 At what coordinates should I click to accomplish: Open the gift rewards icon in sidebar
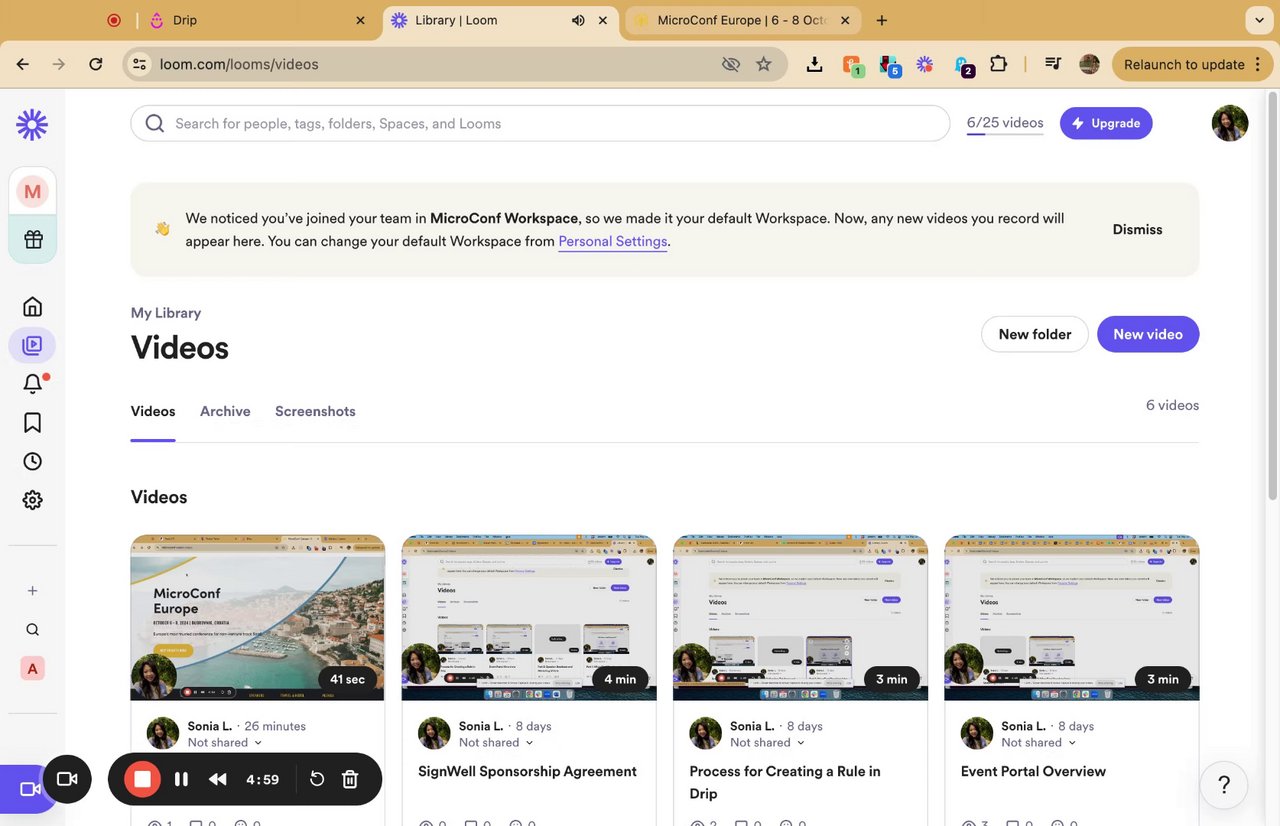point(33,240)
